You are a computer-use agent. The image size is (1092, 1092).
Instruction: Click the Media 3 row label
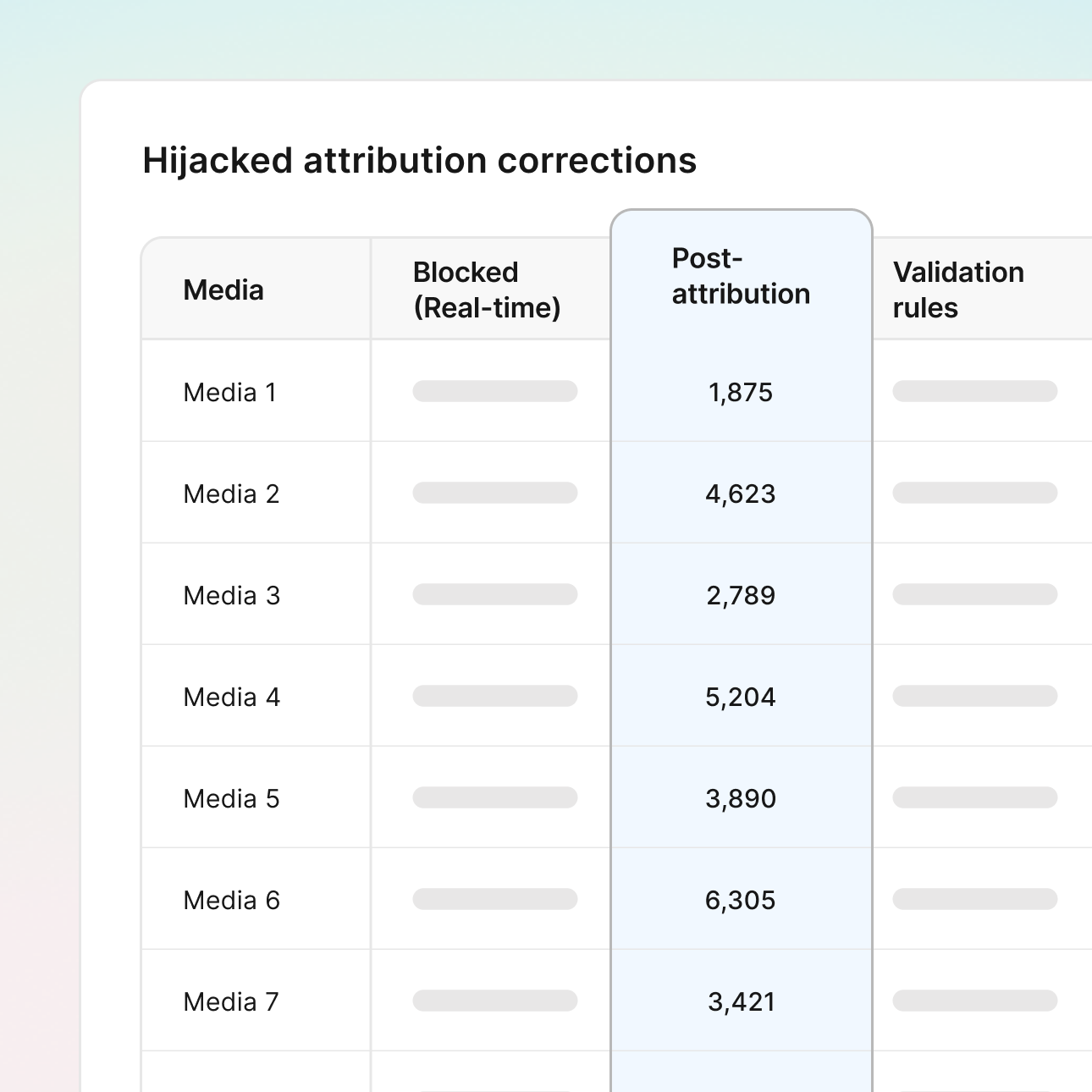tap(231, 595)
